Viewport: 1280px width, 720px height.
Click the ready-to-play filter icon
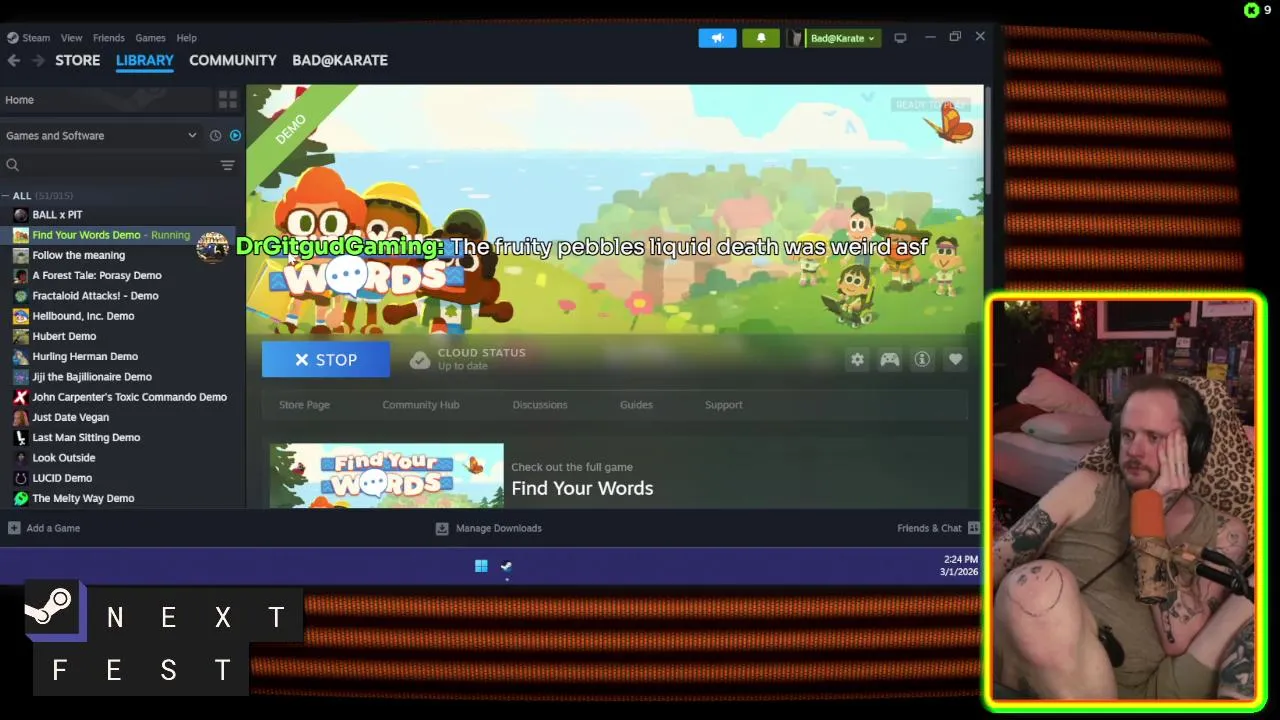[x=235, y=136]
